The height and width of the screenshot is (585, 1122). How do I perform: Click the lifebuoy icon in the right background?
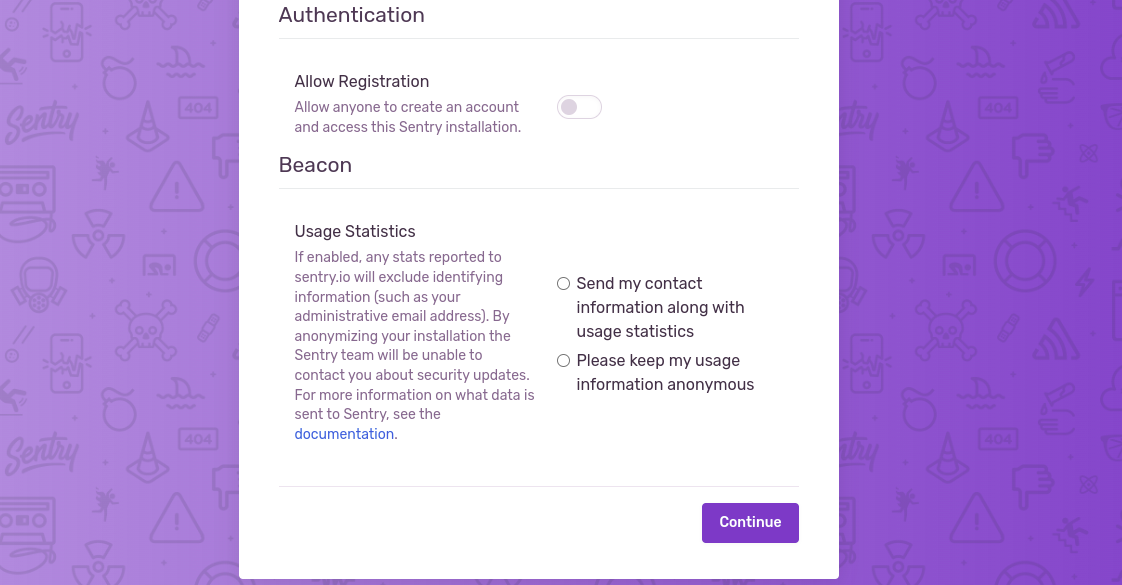pos(1025,261)
